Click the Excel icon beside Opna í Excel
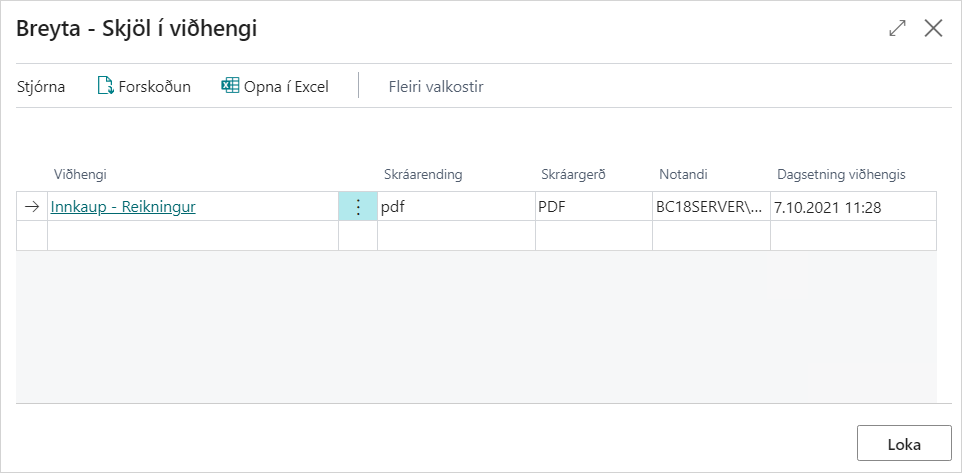 pos(230,87)
